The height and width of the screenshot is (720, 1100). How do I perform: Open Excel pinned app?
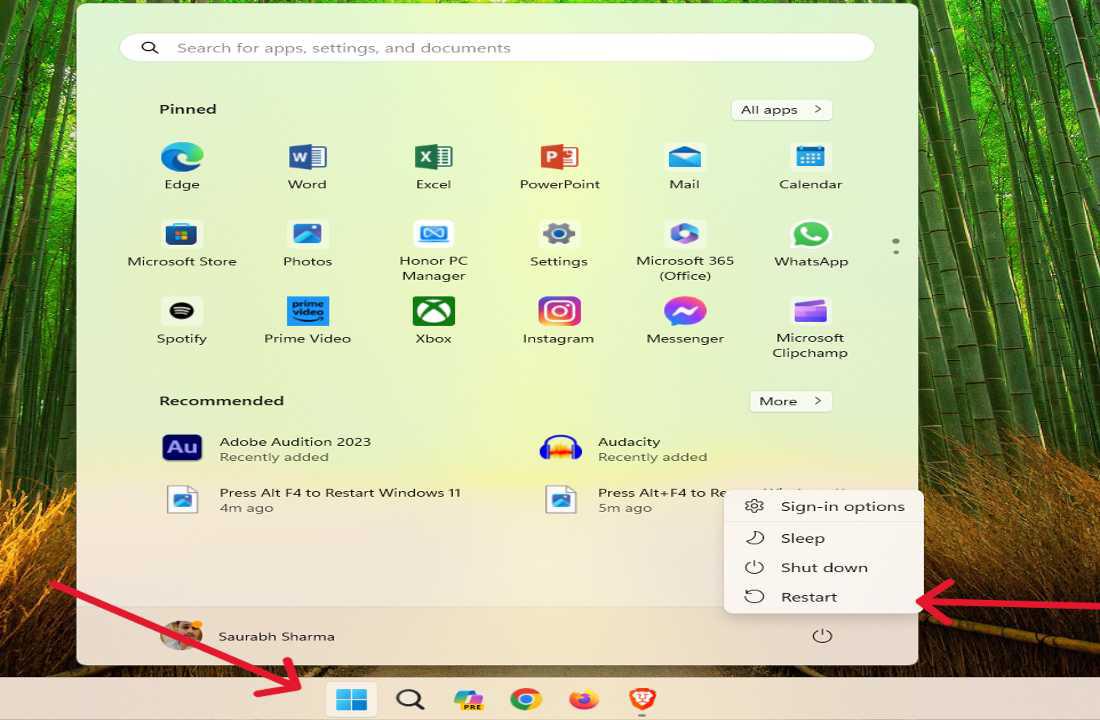(434, 166)
